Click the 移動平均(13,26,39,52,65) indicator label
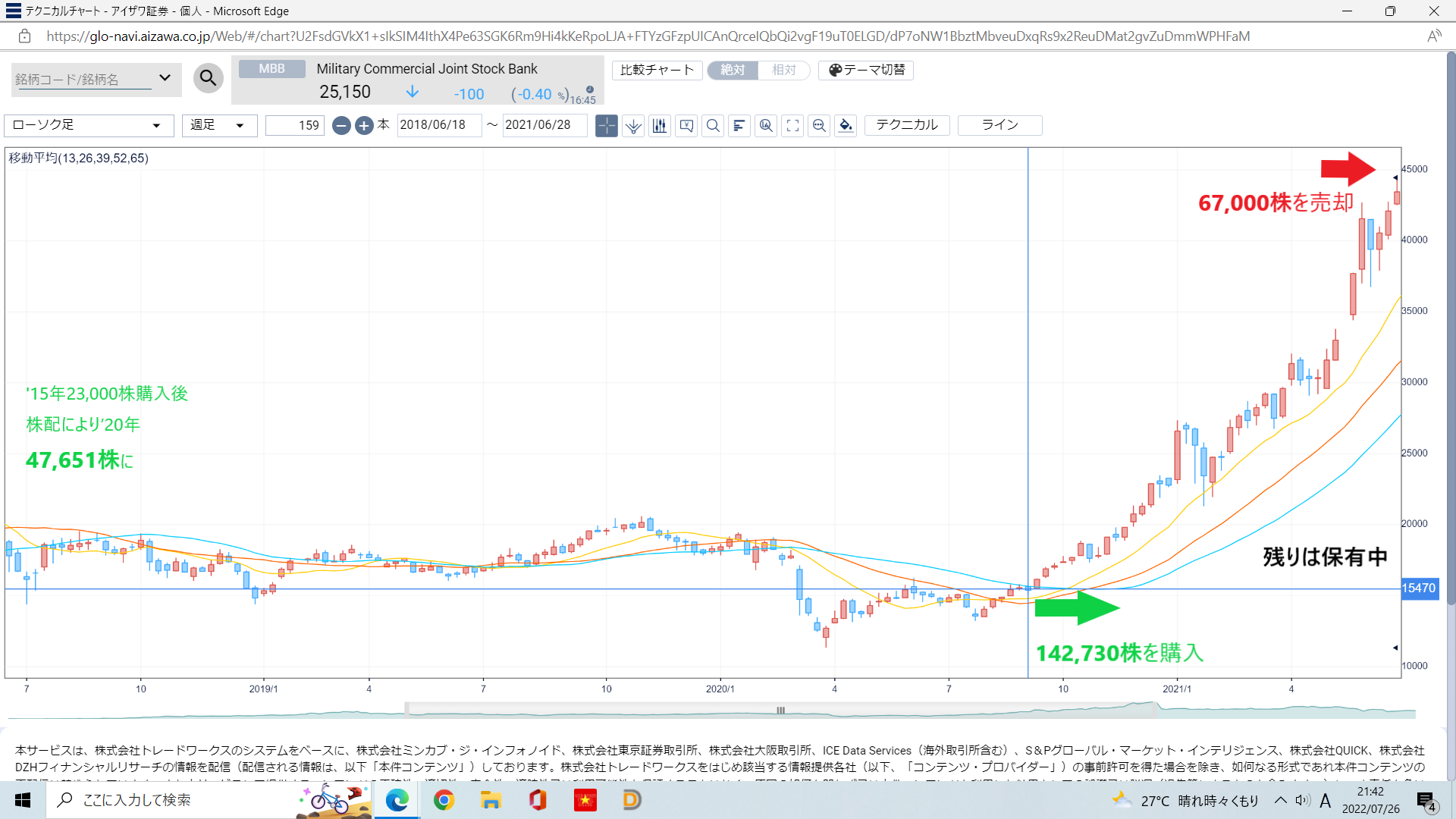The image size is (1456, 819). point(78,158)
